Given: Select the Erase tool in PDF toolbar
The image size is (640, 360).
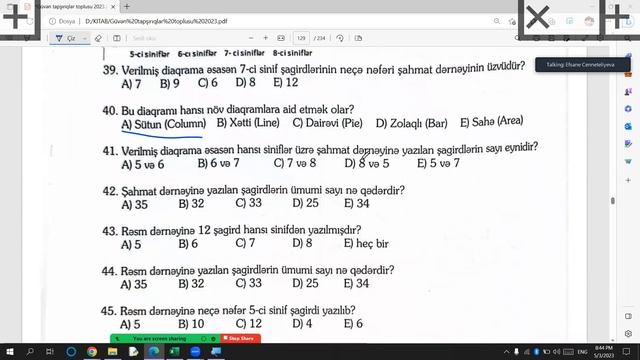Looking at the screenshot, I should (98, 38).
